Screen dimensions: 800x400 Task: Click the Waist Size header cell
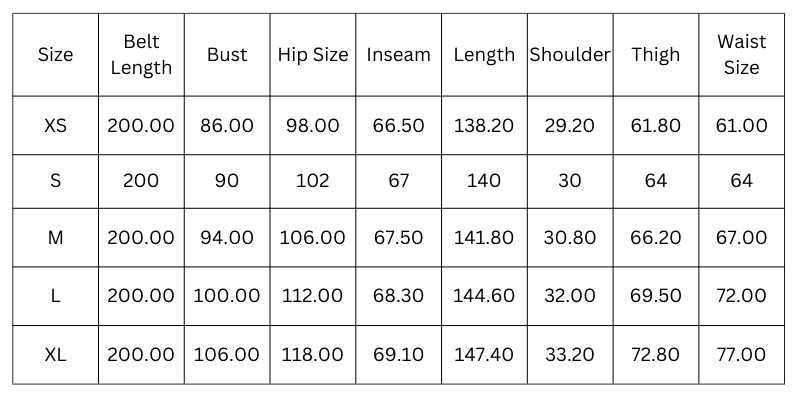click(x=741, y=55)
